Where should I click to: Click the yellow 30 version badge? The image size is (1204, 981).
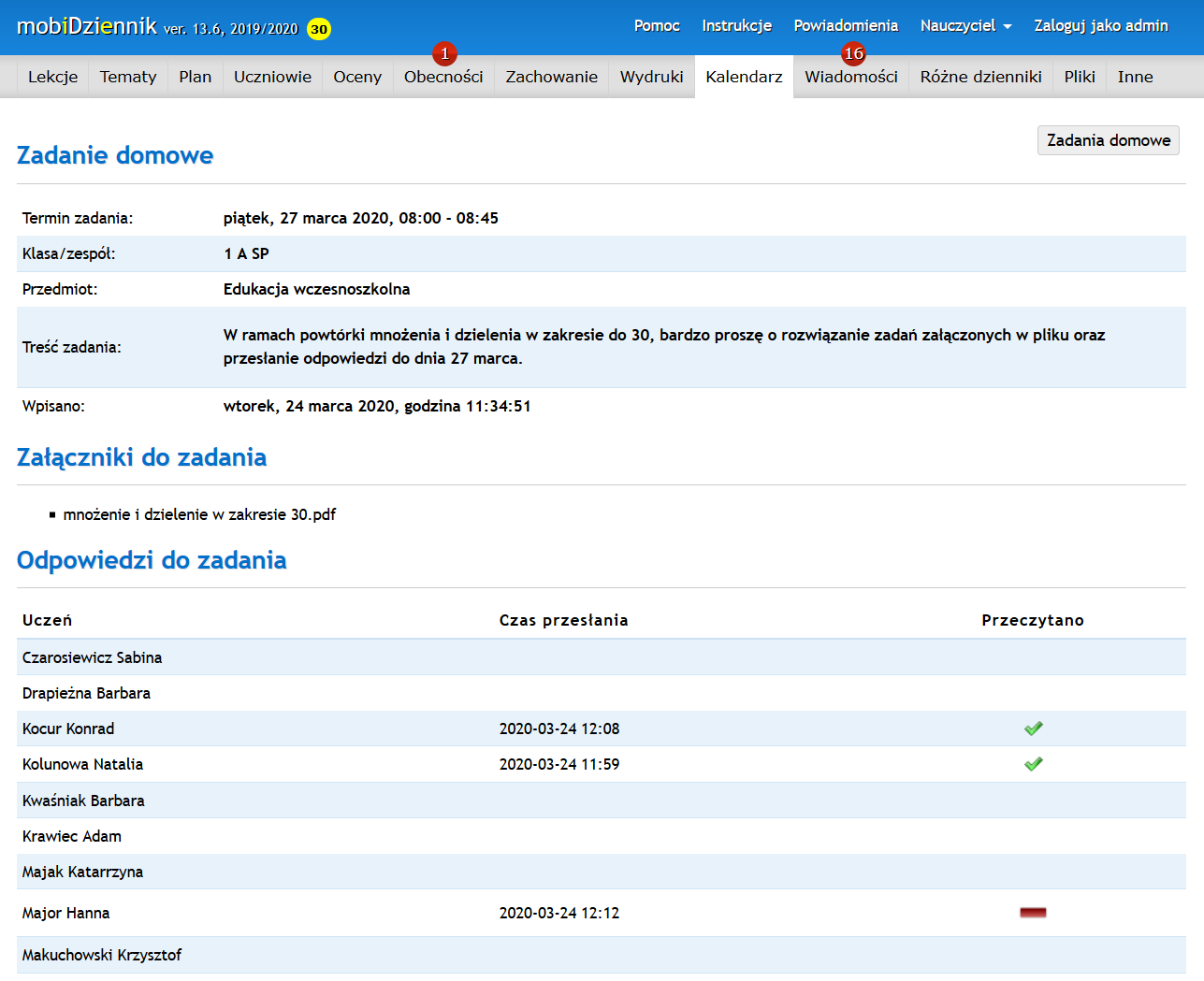tap(319, 29)
